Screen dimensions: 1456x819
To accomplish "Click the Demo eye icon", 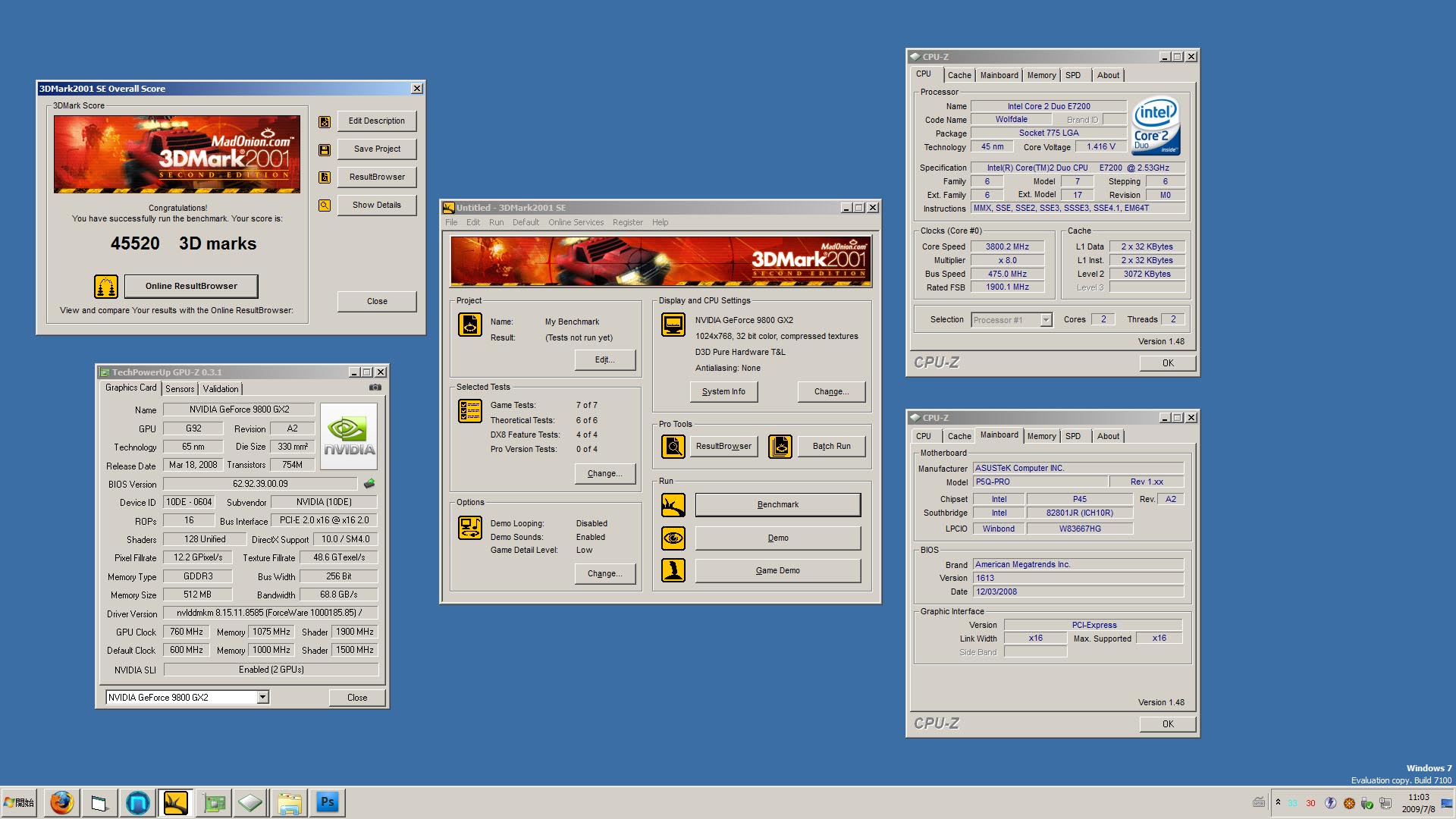I will coord(673,538).
